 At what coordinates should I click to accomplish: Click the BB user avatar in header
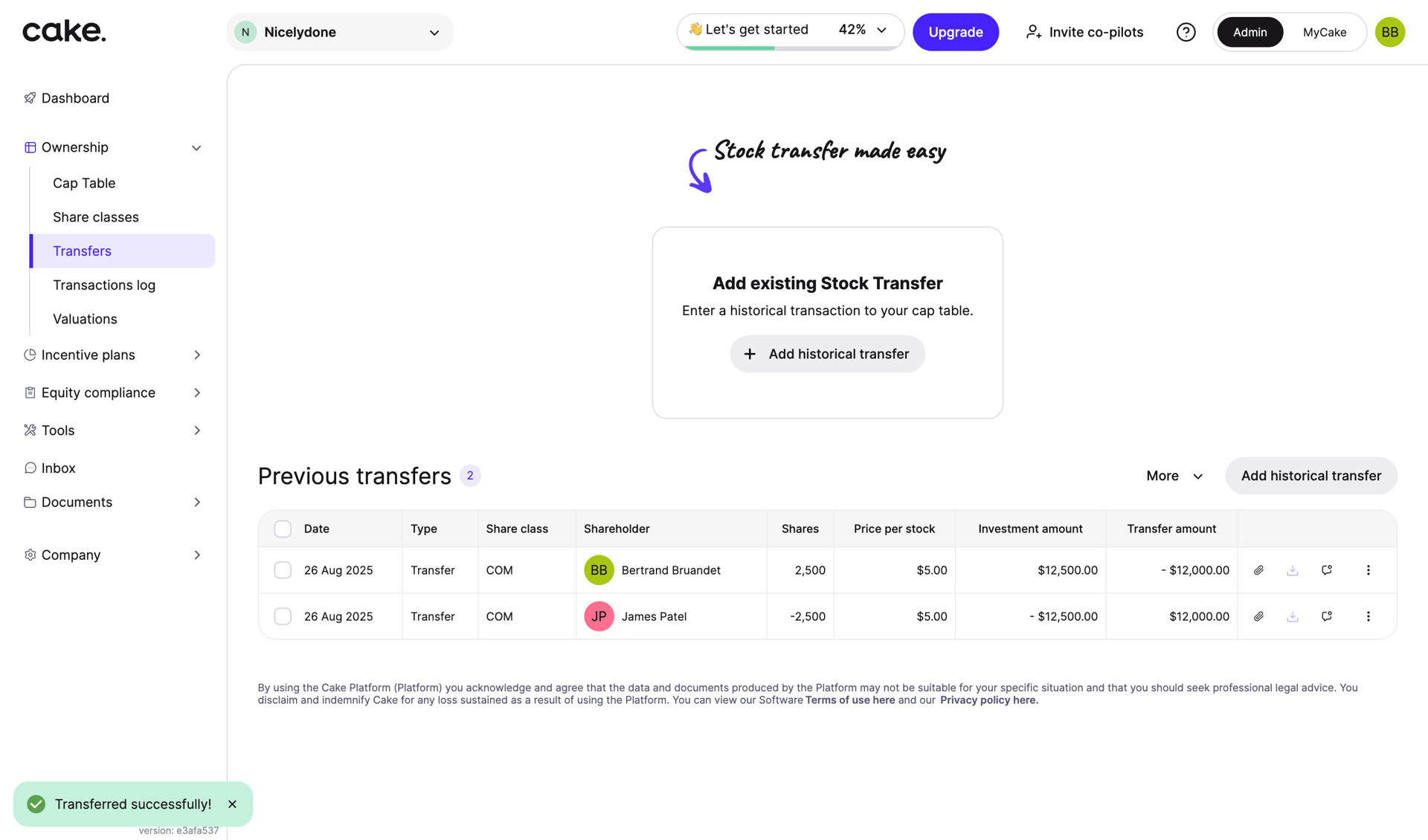1389,32
